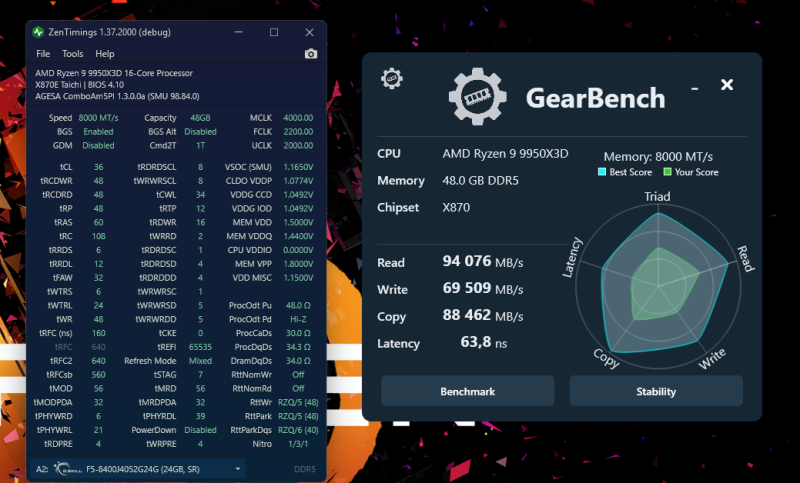Run the GearBench Stability test
Viewport: 800px width, 483px height.
[656, 391]
